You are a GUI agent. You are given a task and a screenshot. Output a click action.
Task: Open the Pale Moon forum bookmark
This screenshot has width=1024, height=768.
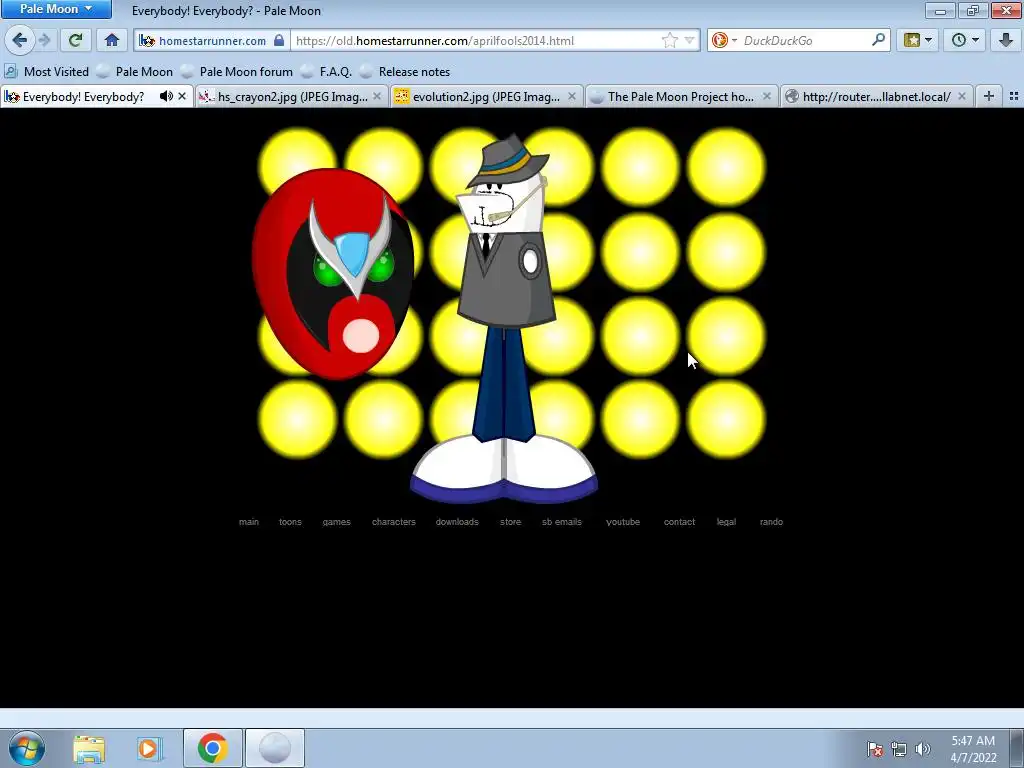(x=237, y=72)
